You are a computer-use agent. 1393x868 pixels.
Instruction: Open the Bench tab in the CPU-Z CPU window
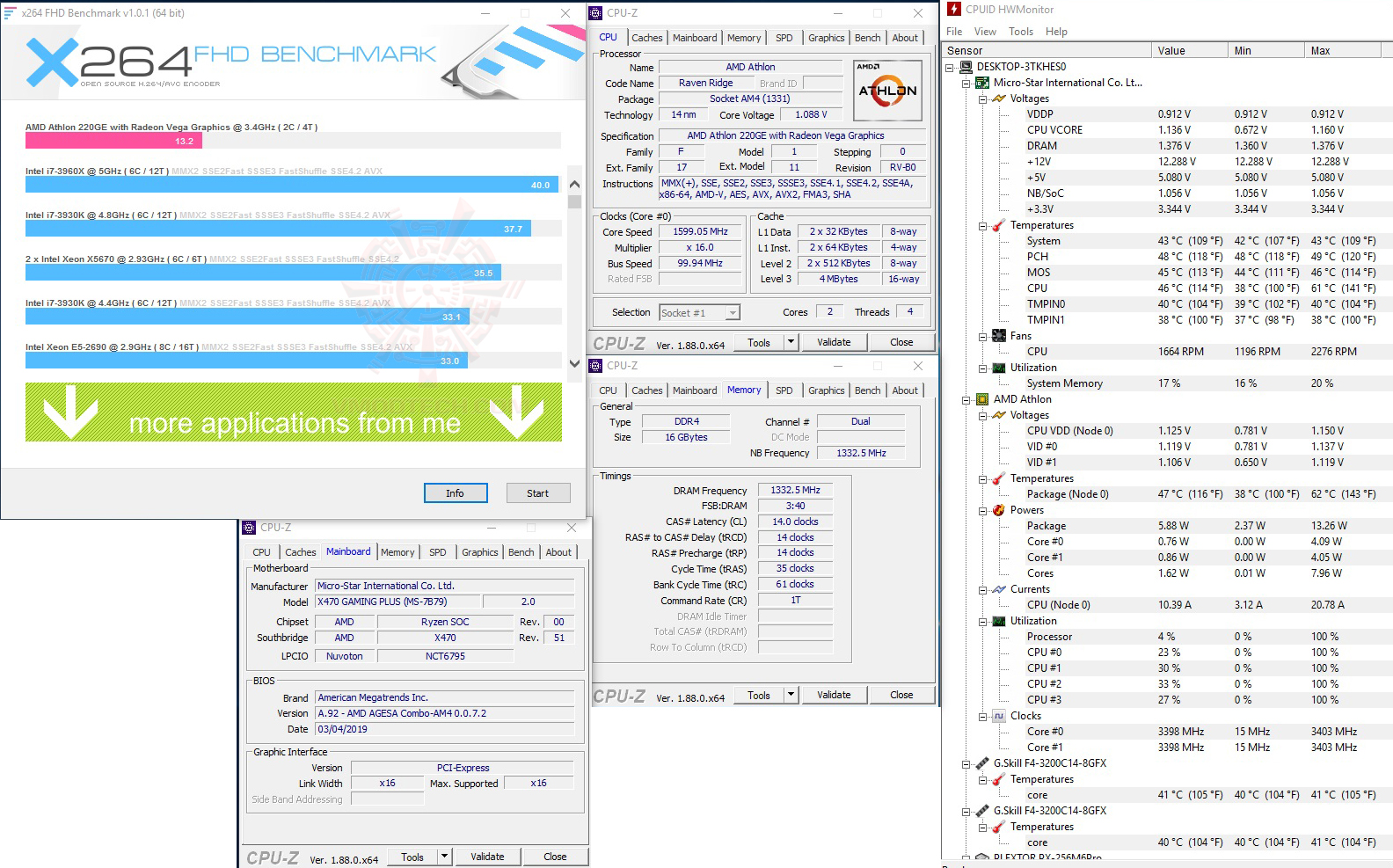point(868,38)
